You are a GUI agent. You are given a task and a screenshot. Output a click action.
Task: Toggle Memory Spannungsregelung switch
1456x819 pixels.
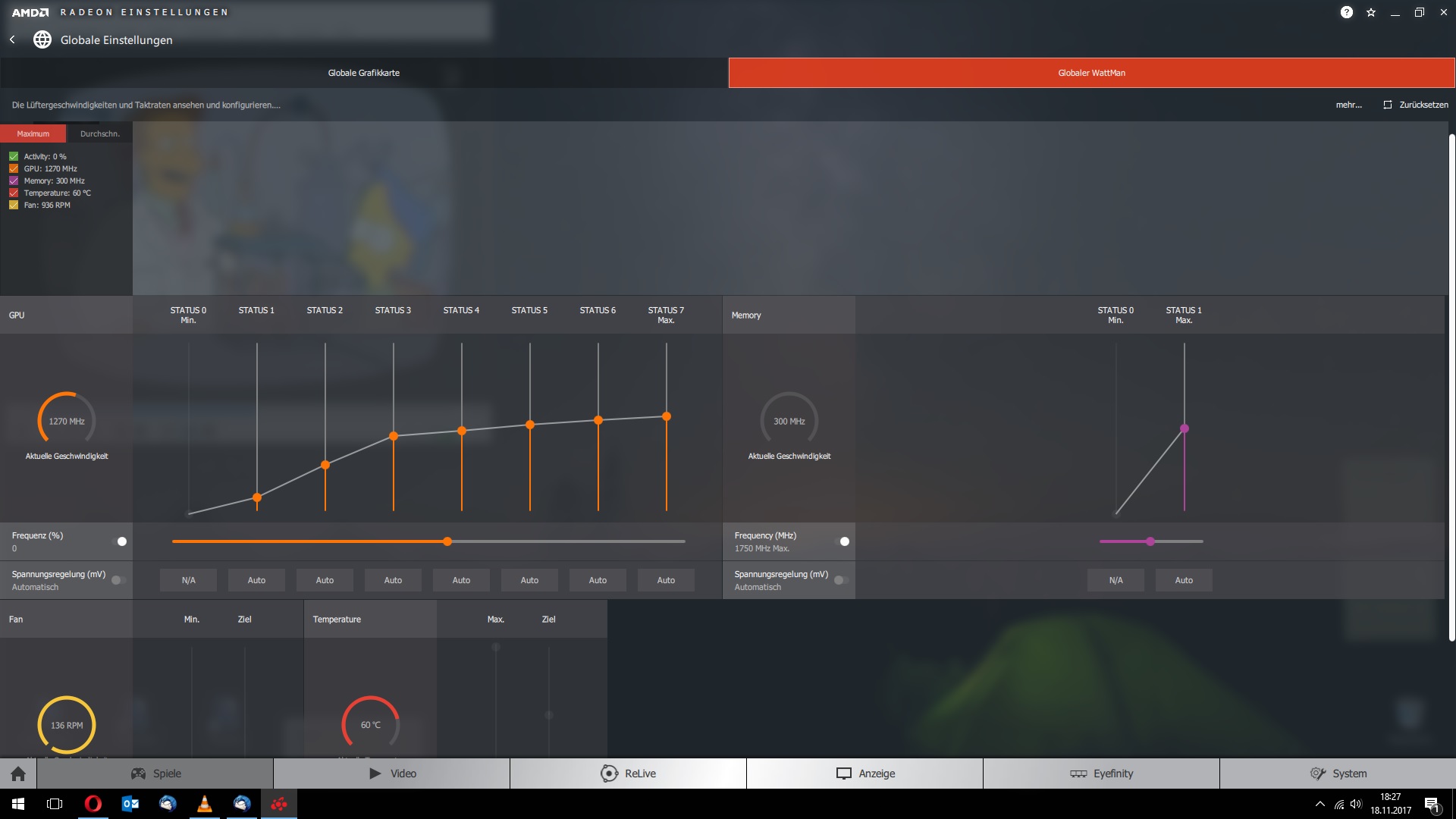click(x=841, y=580)
